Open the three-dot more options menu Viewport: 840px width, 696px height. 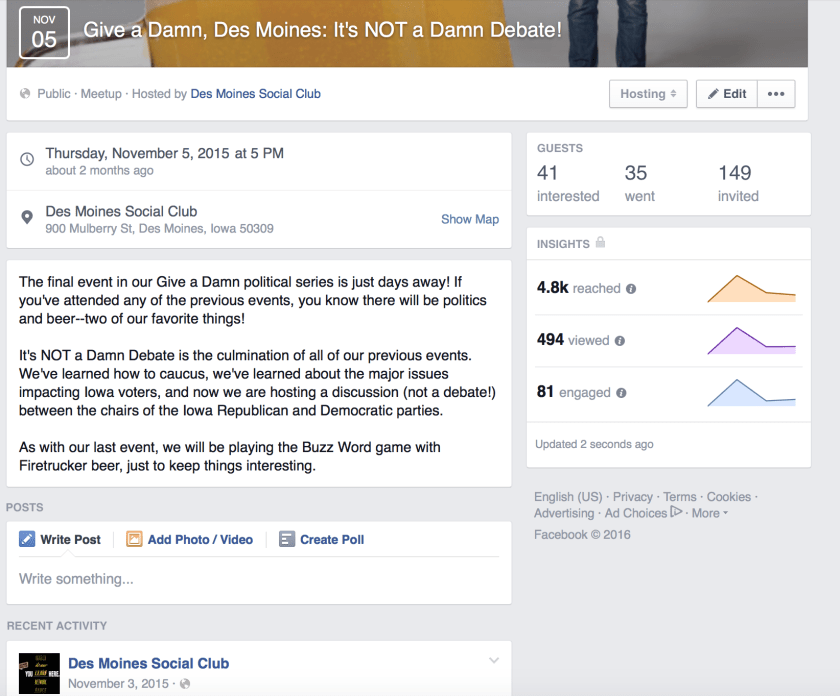776,94
